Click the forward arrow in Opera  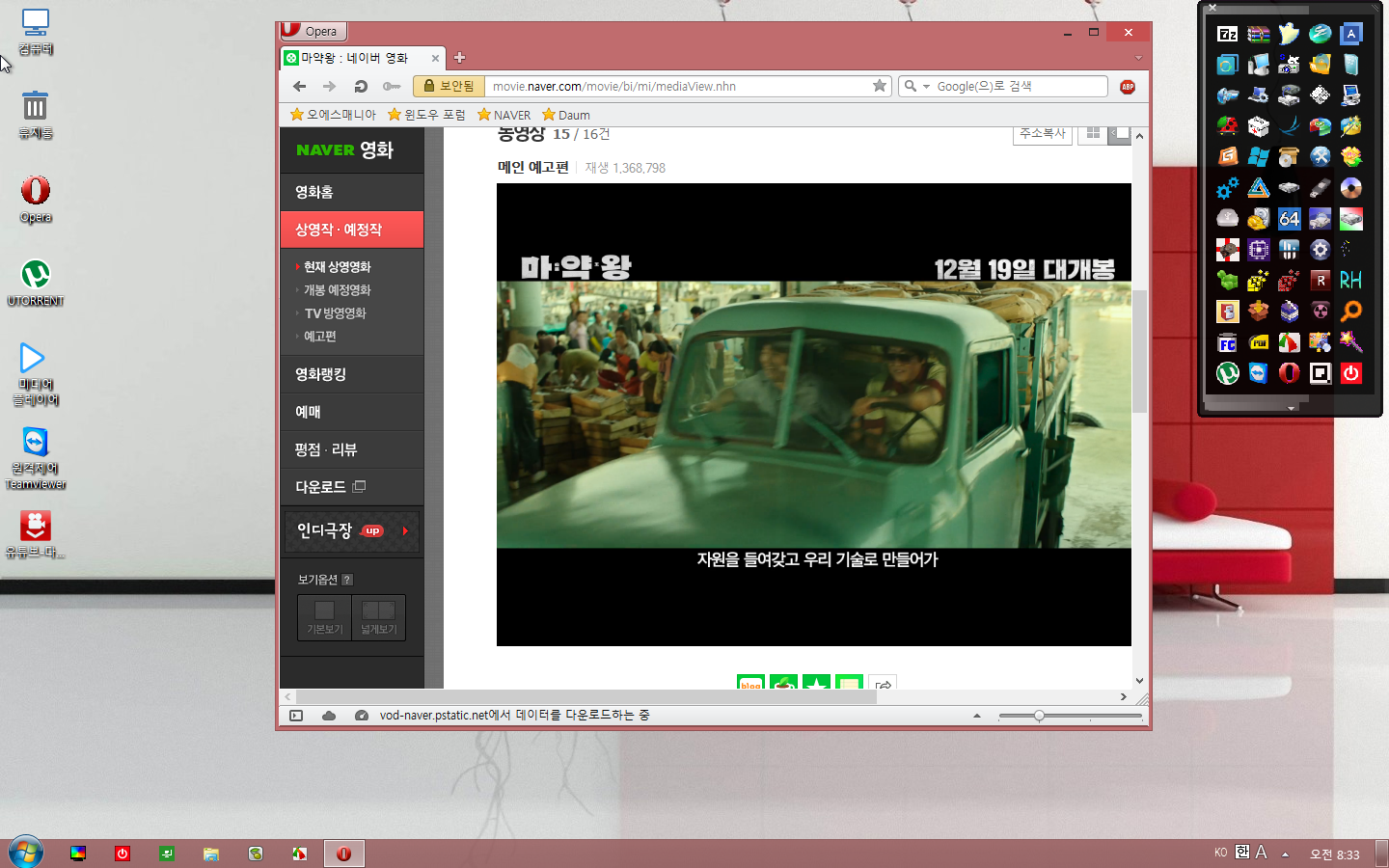click(330, 87)
